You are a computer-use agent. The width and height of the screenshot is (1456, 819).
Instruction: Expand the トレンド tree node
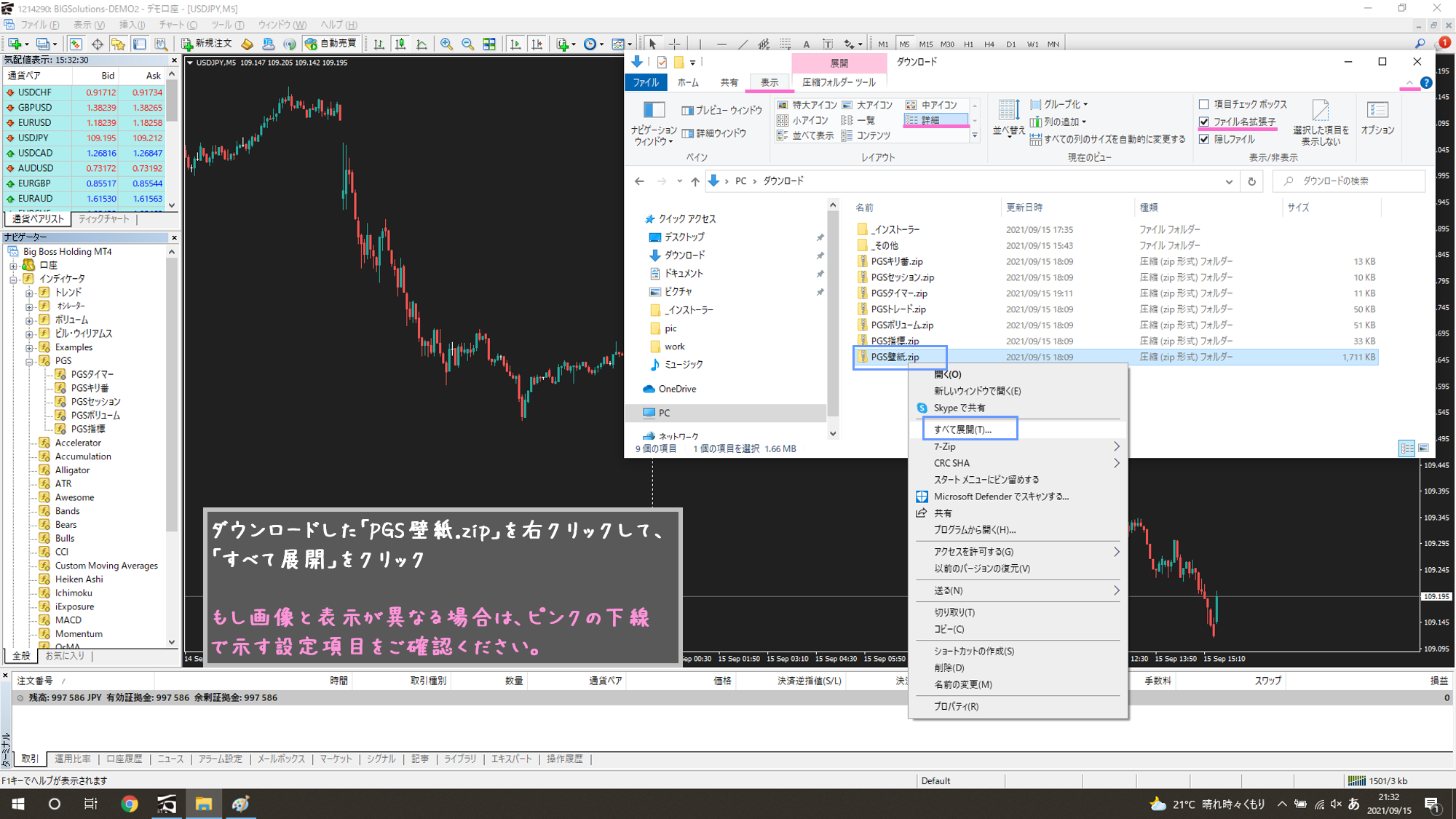pyautogui.click(x=30, y=293)
